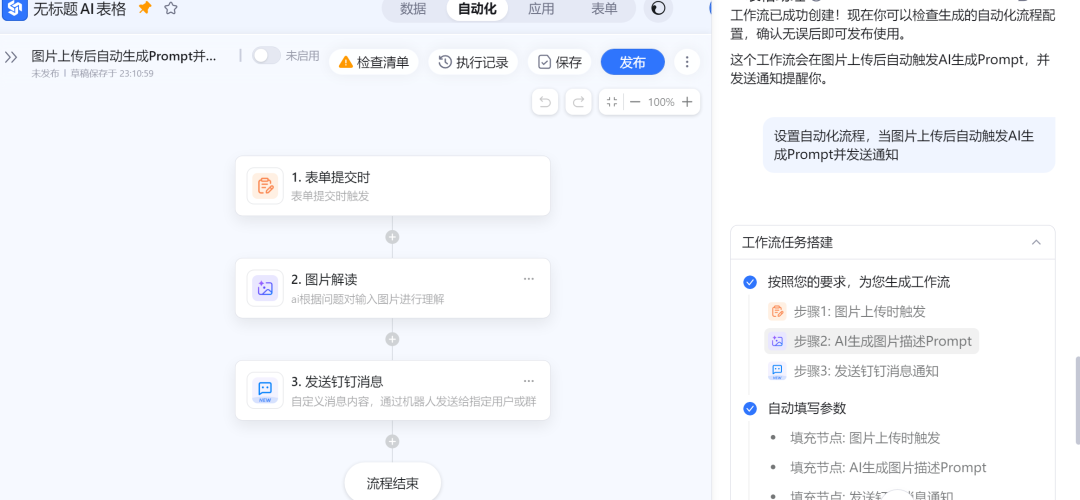This screenshot has width=1080, height=500.
Task: Star the document with the favorite icon
Action: tap(171, 8)
